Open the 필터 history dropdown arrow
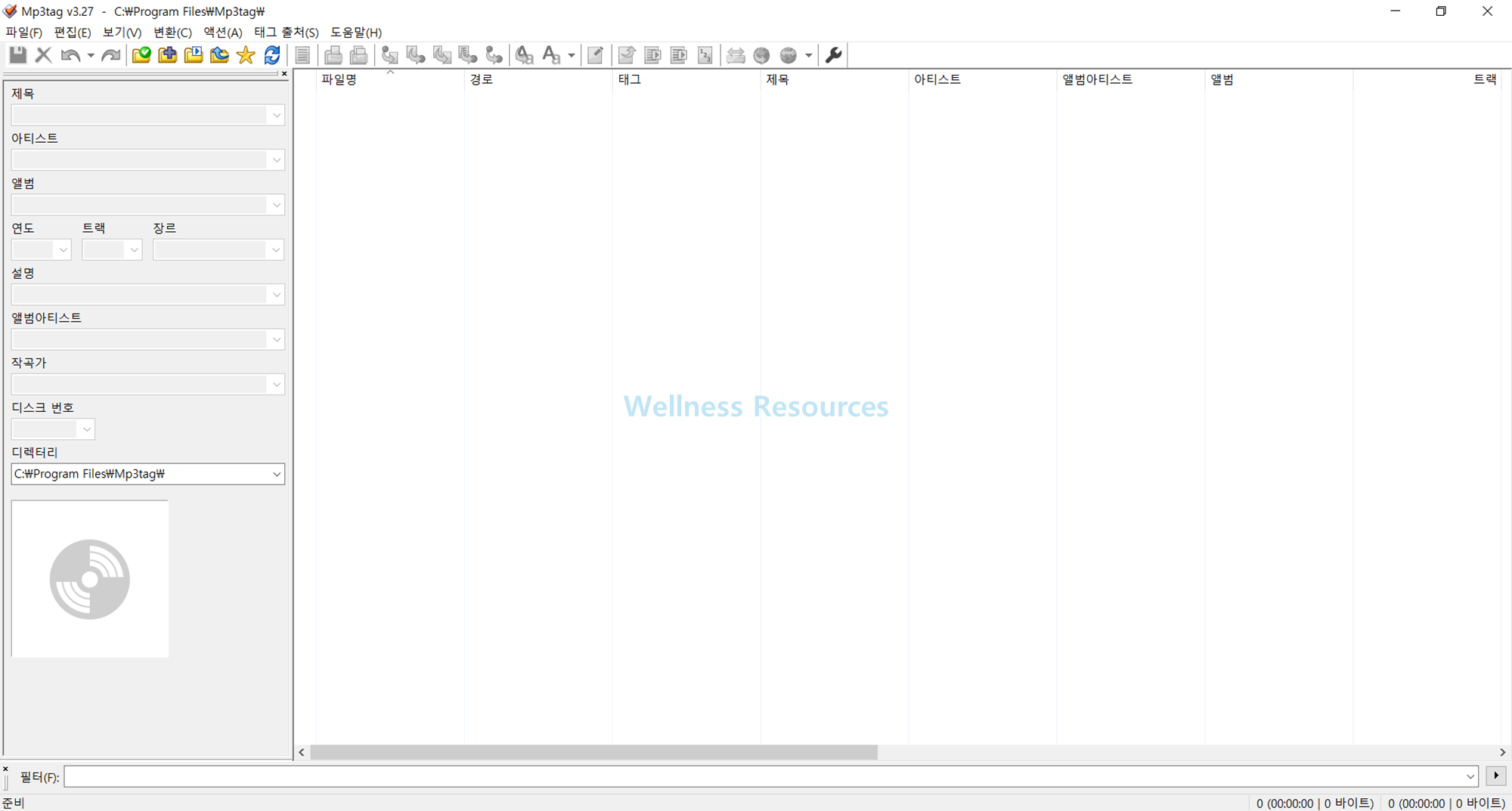 coord(1470,776)
